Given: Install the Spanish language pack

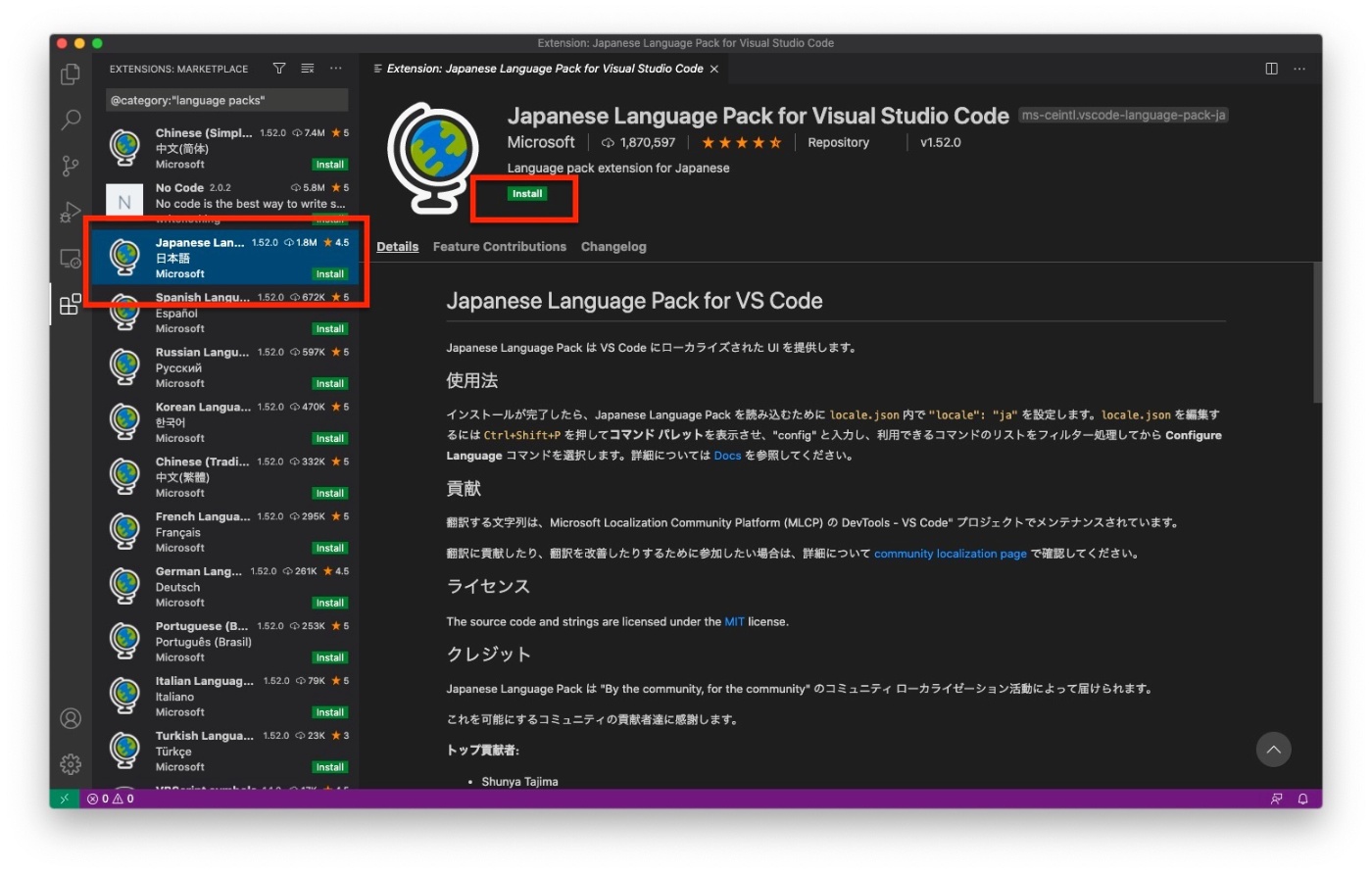Looking at the screenshot, I should 330,329.
